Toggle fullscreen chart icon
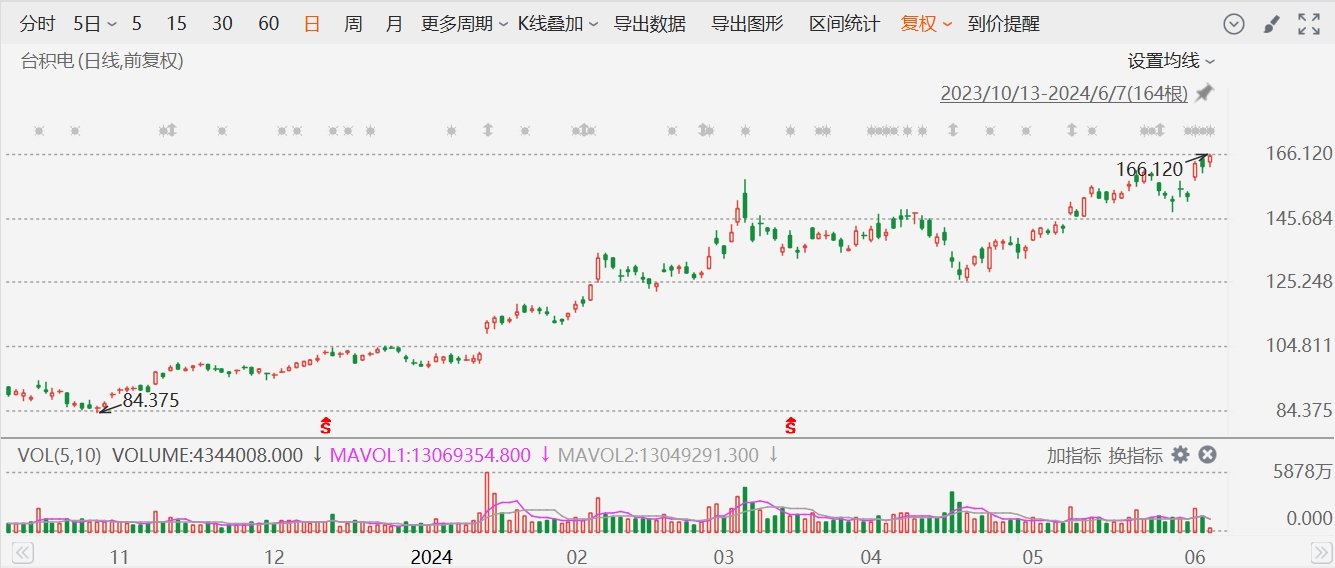The image size is (1335, 568). (1308, 24)
